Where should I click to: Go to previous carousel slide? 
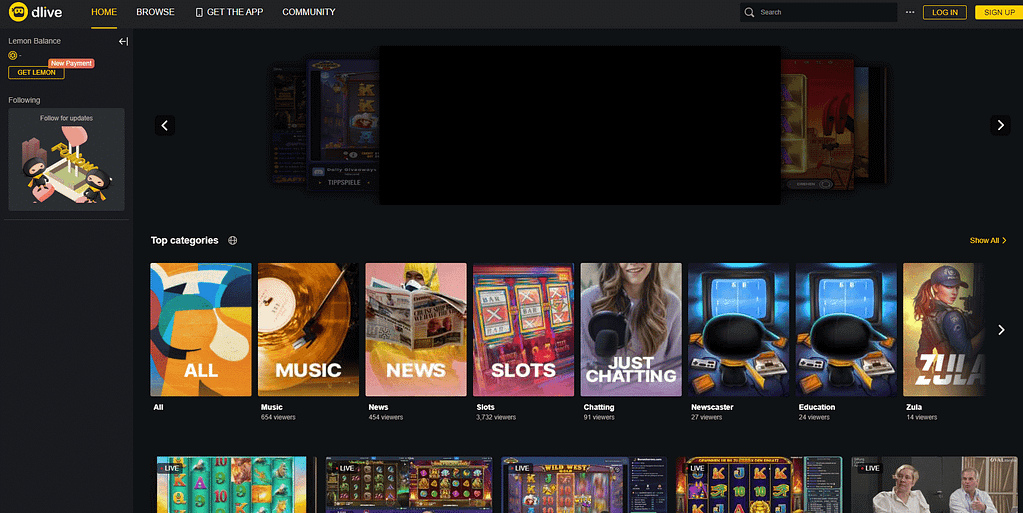coord(164,125)
